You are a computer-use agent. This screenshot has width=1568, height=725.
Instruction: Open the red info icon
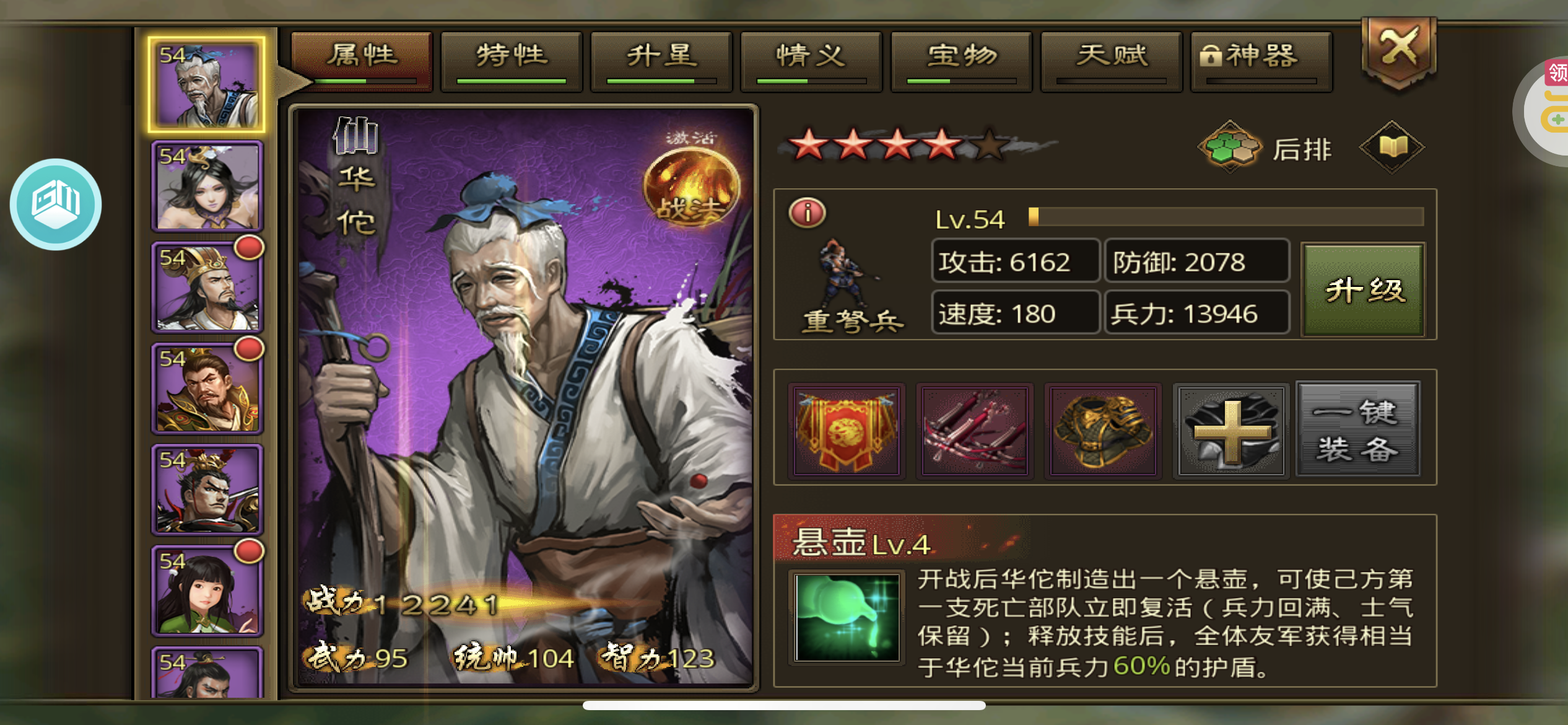[807, 213]
